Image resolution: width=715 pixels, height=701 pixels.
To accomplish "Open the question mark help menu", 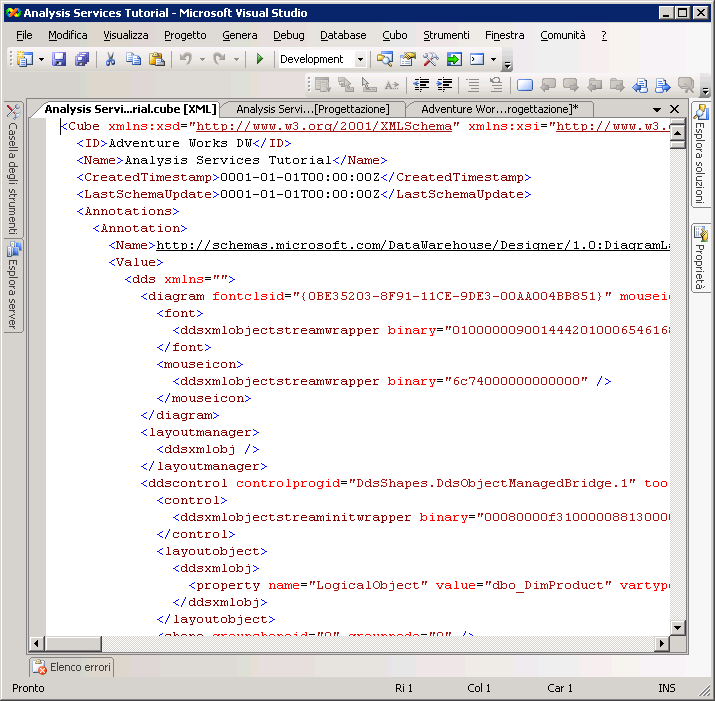I will tap(604, 35).
